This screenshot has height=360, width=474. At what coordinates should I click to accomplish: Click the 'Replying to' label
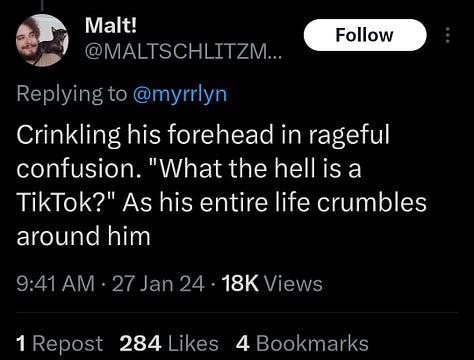[x=72, y=94]
